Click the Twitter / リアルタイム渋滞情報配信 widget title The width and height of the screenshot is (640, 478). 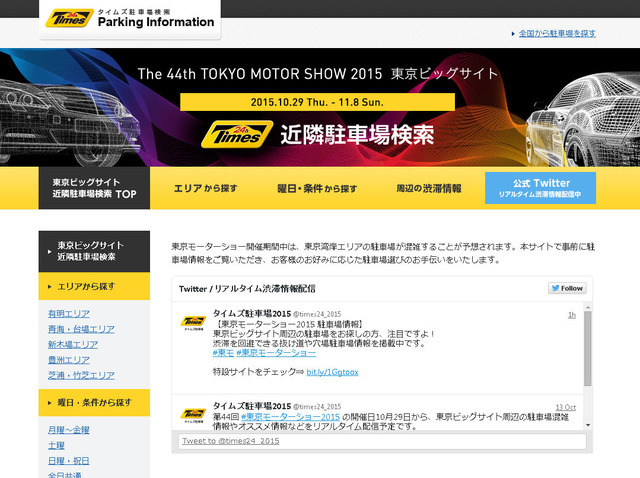(247, 289)
